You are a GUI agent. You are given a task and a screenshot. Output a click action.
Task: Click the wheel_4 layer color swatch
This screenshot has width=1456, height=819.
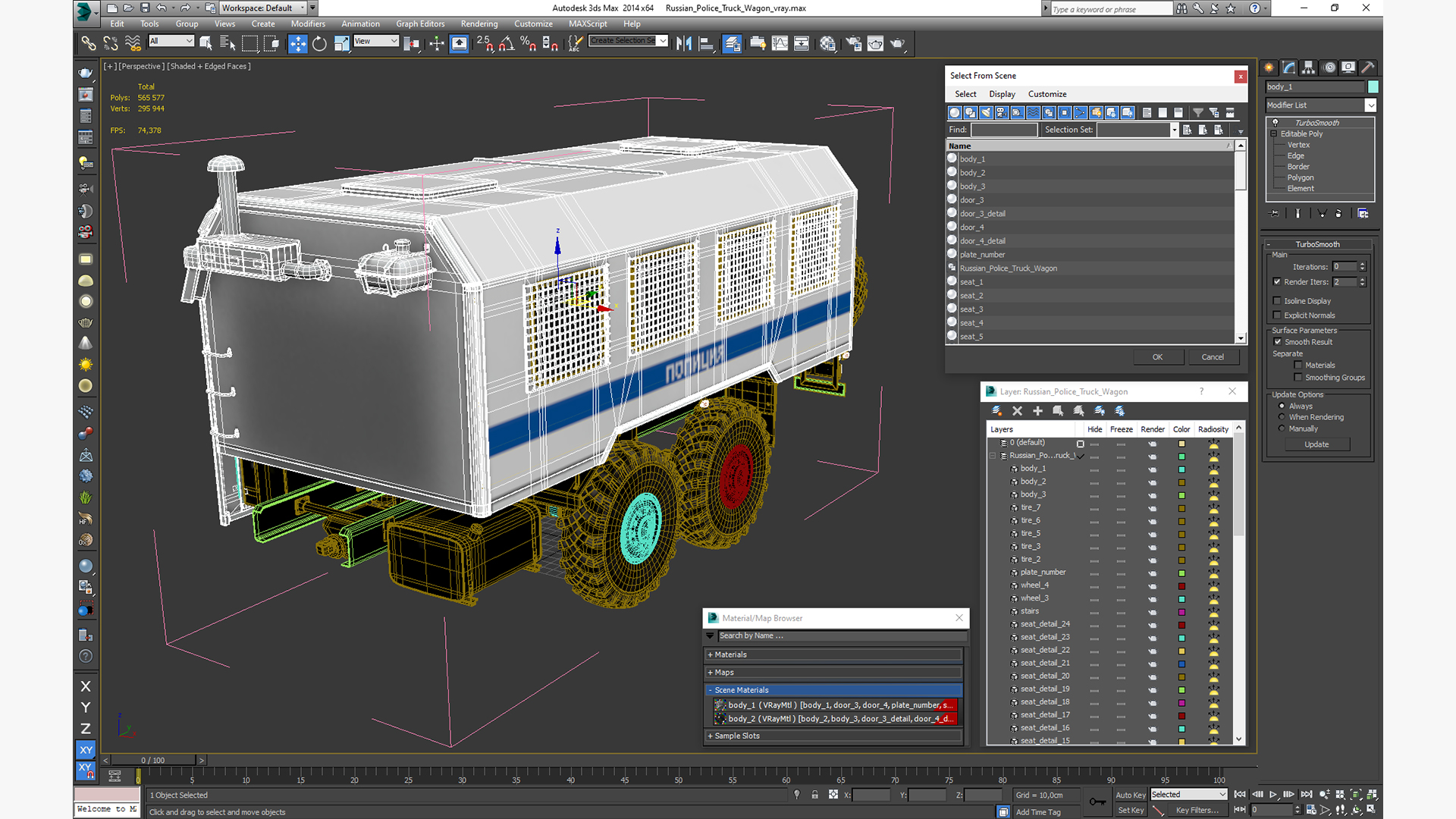click(1181, 586)
